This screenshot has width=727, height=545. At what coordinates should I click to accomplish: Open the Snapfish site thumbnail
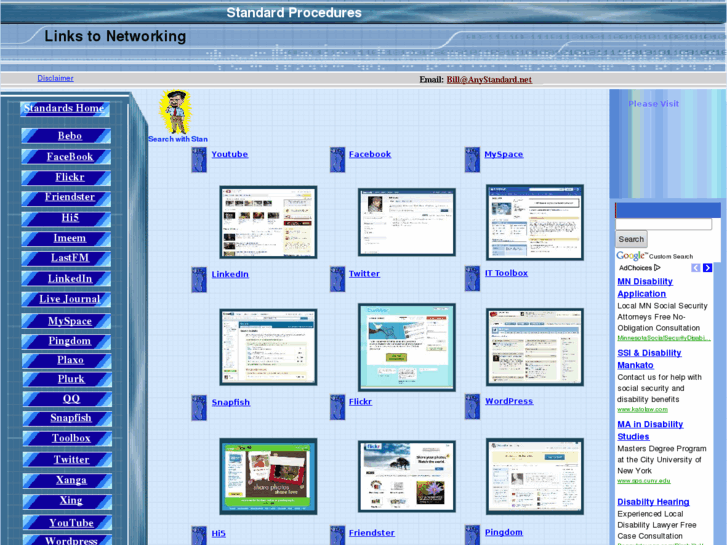pos(268,476)
